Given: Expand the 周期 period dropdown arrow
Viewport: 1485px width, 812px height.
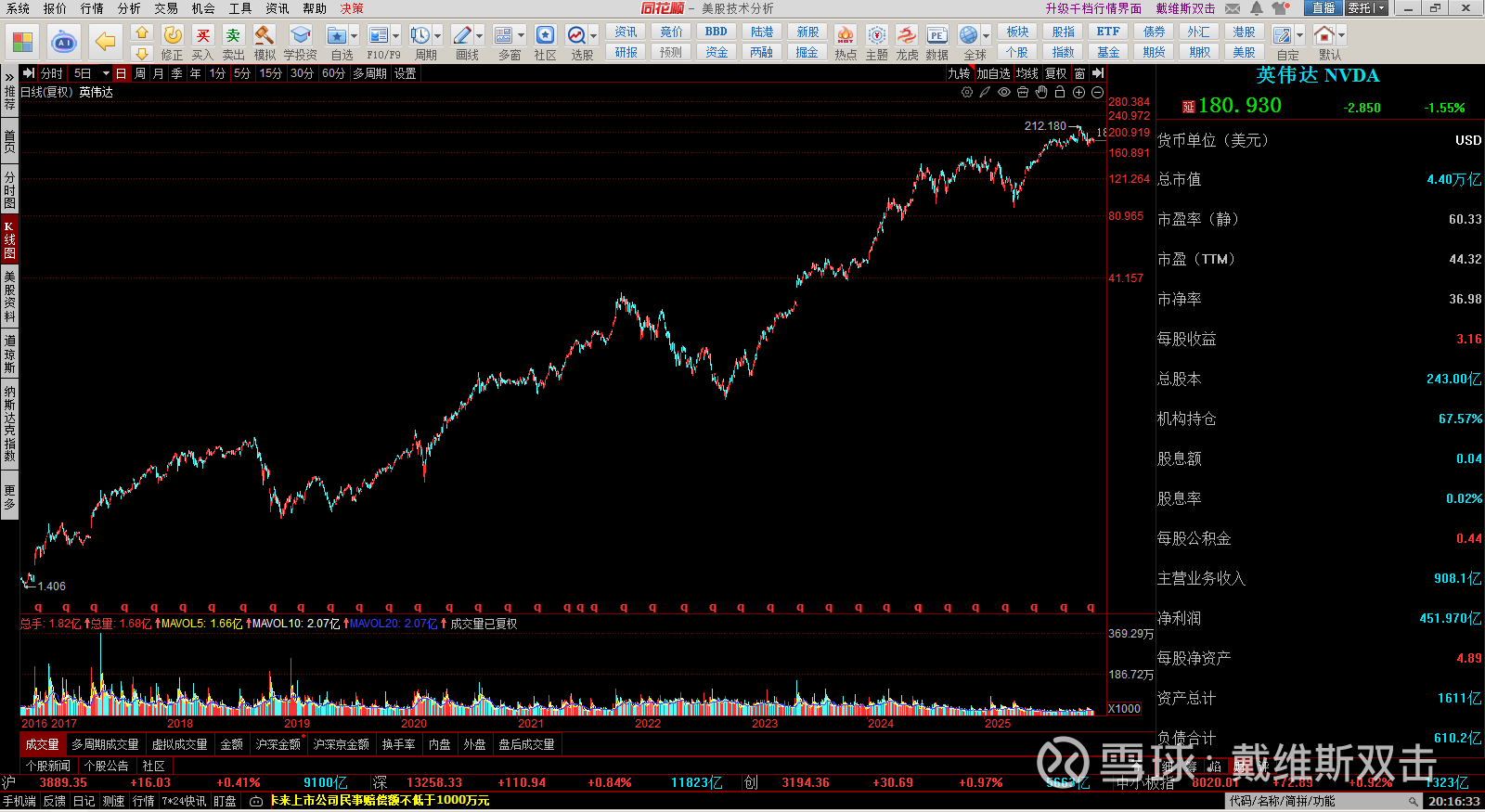Looking at the screenshot, I should (438, 36).
